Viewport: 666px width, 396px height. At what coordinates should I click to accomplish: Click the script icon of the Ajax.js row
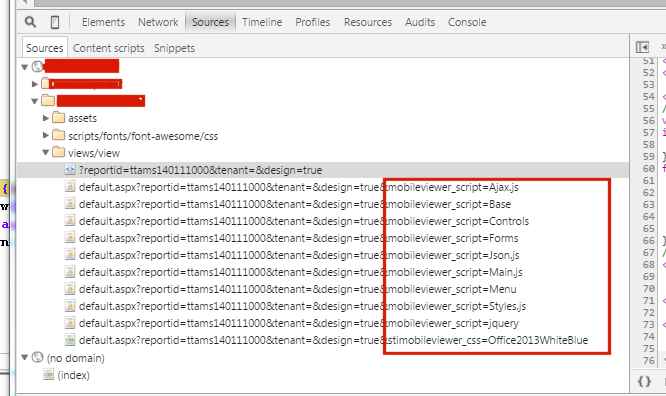tap(70, 187)
